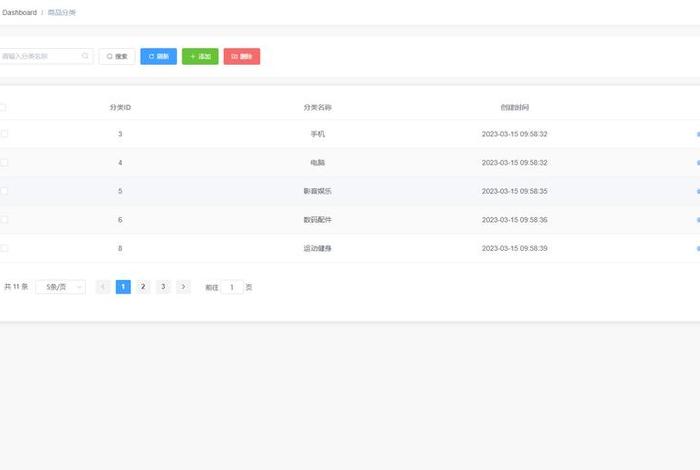Screen dimensions: 700x470
Task: Open the Dashboard breadcrumb link
Action: [x=19, y=12]
